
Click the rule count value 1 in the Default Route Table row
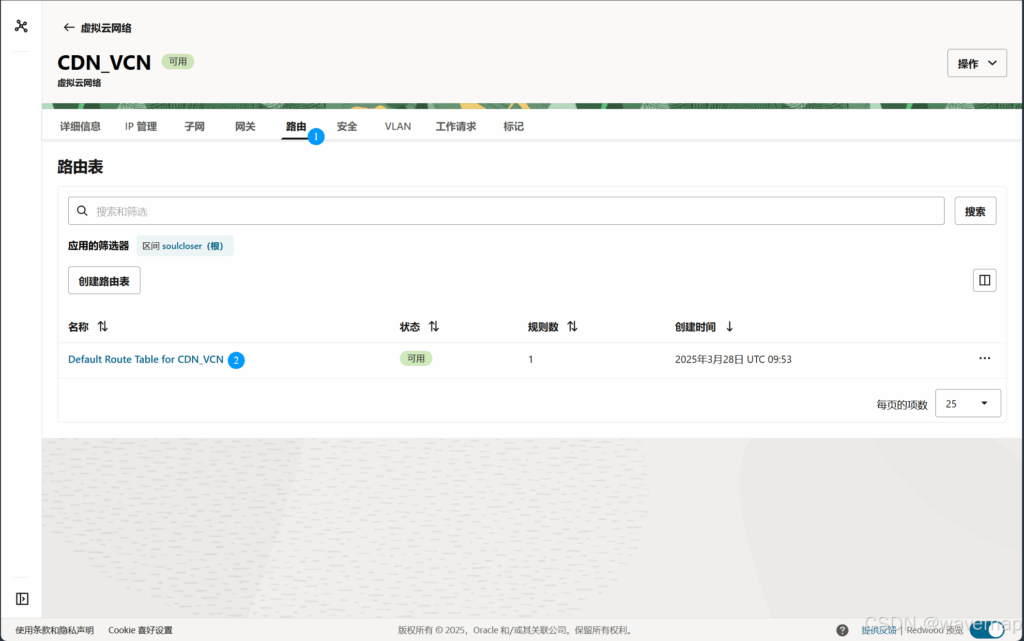[x=531, y=360]
